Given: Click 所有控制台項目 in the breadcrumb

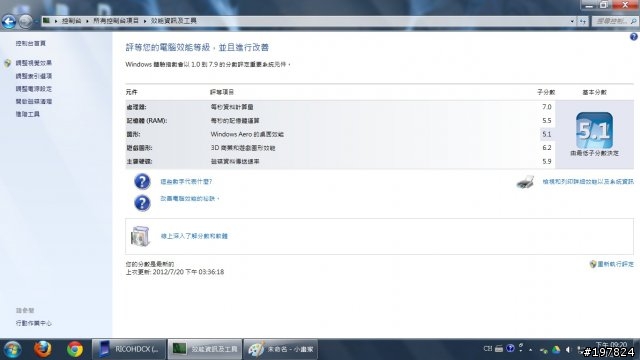Looking at the screenshot, I should point(116,21).
